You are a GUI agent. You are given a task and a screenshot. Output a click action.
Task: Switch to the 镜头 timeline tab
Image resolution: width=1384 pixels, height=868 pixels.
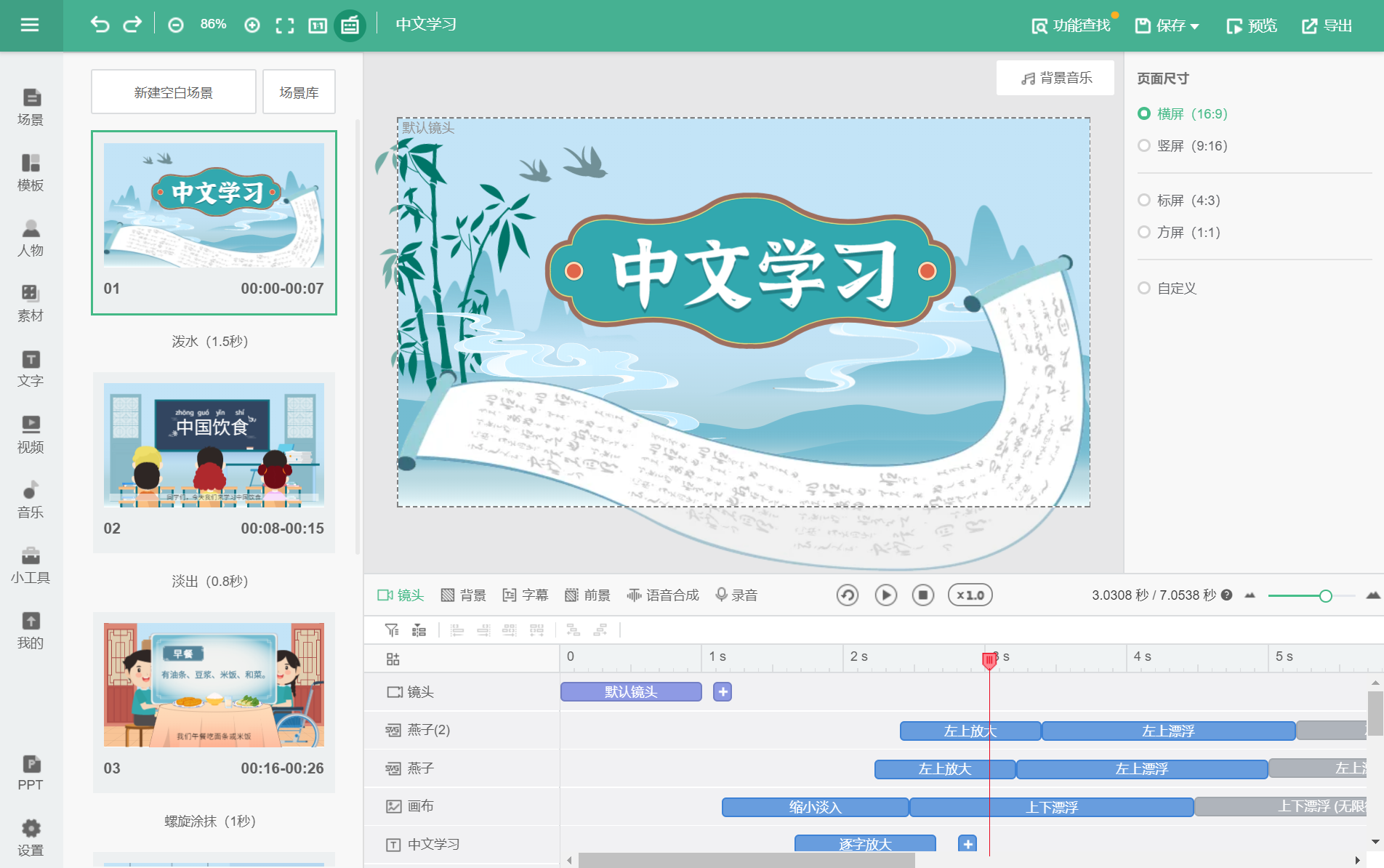coord(401,595)
